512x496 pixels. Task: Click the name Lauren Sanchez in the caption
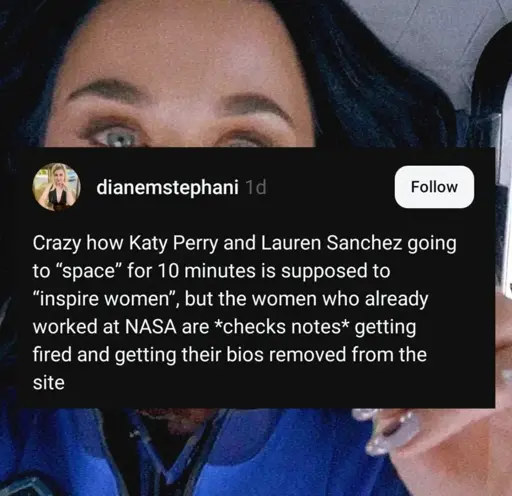pyautogui.click(x=331, y=243)
